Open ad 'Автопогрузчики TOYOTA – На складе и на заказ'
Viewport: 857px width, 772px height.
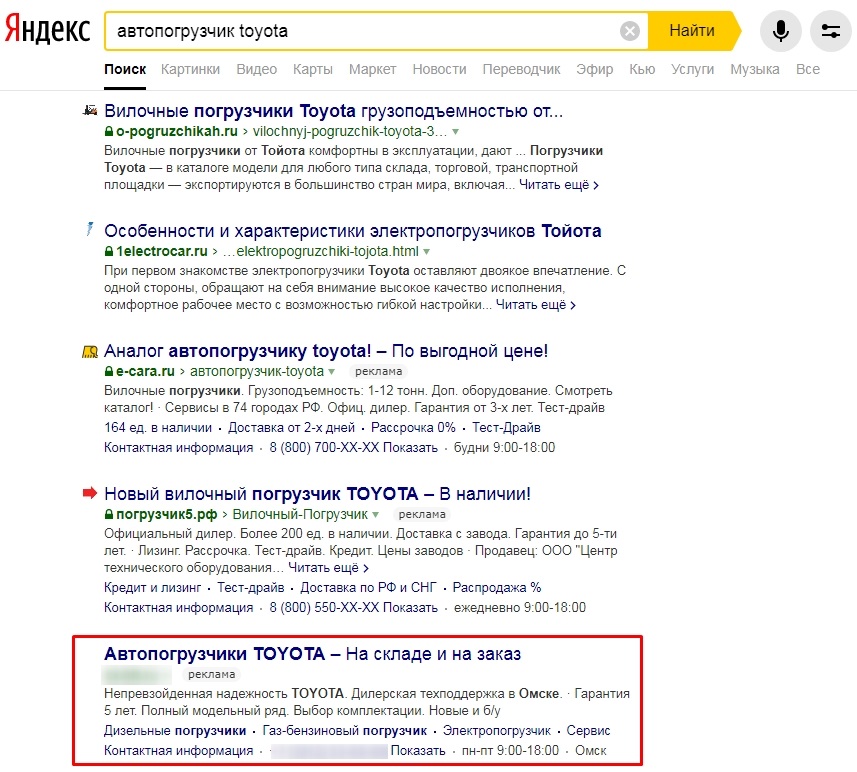(313, 654)
